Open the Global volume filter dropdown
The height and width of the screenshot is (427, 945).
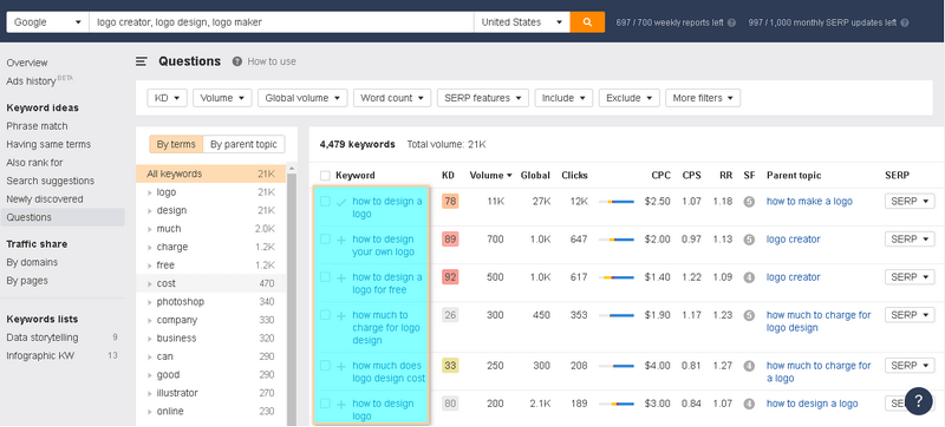pos(303,98)
